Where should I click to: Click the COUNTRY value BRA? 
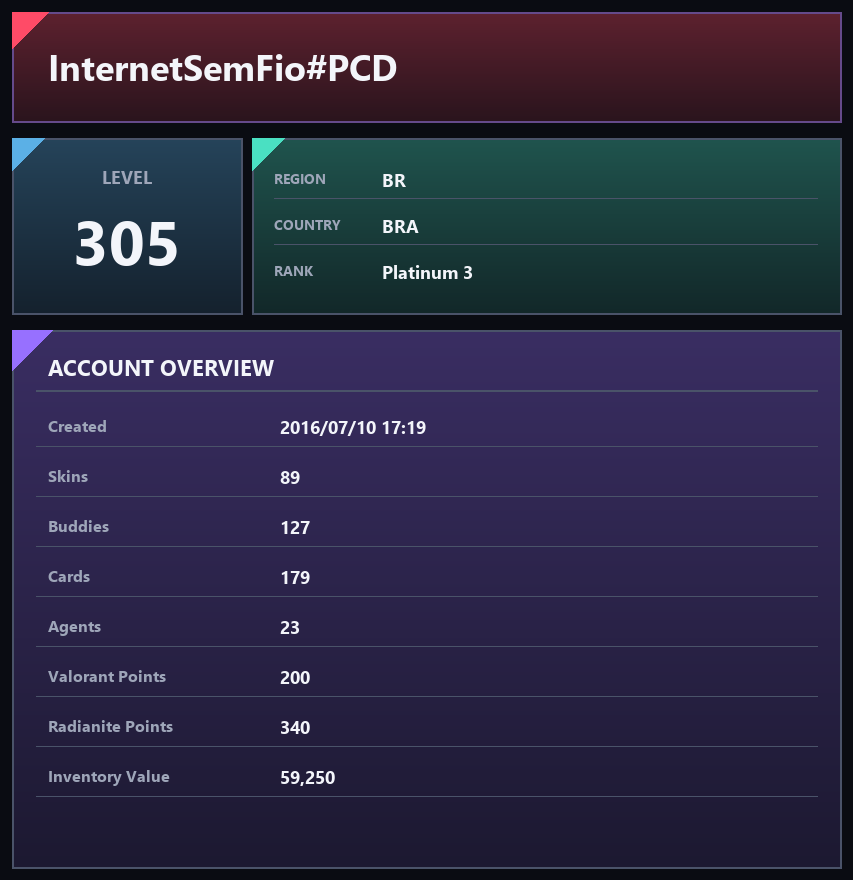(400, 227)
